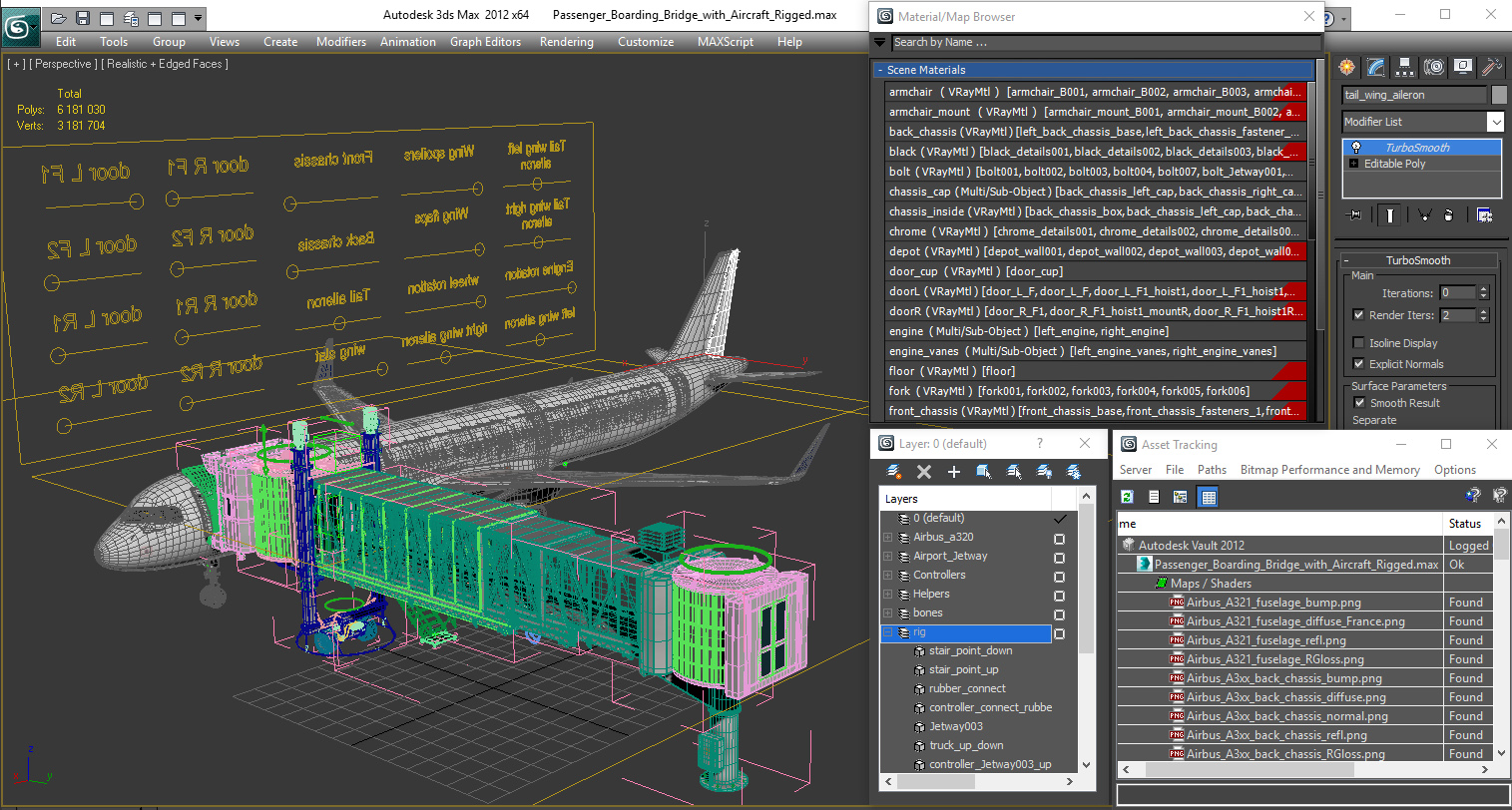Collapse the Scene Materials group header
The height and width of the screenshot is (810, 1512).
1093,70
